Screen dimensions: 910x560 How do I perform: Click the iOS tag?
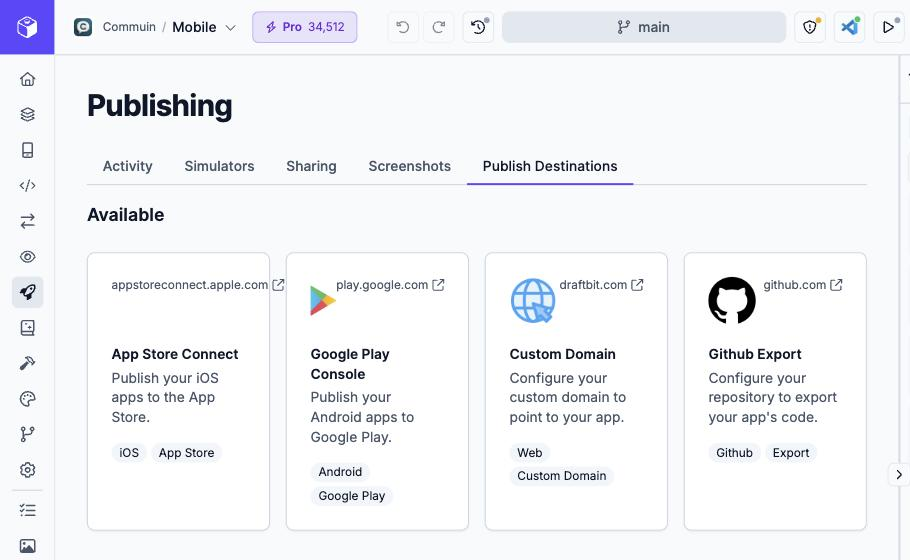(129, 453)
